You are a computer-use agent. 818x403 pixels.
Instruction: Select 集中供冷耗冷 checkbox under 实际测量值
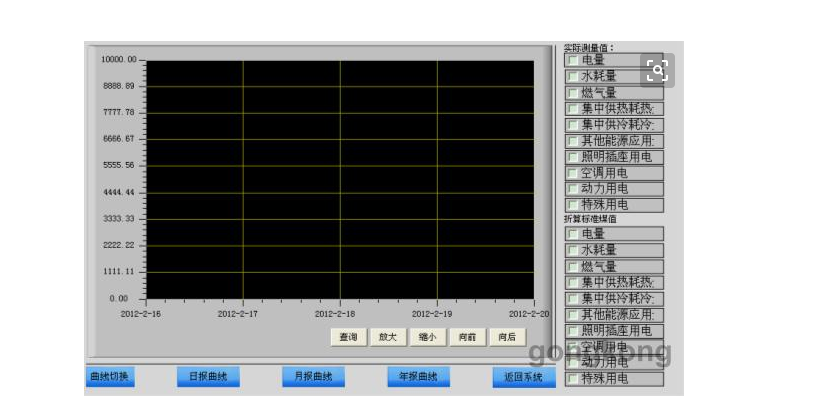pos(573,125)
